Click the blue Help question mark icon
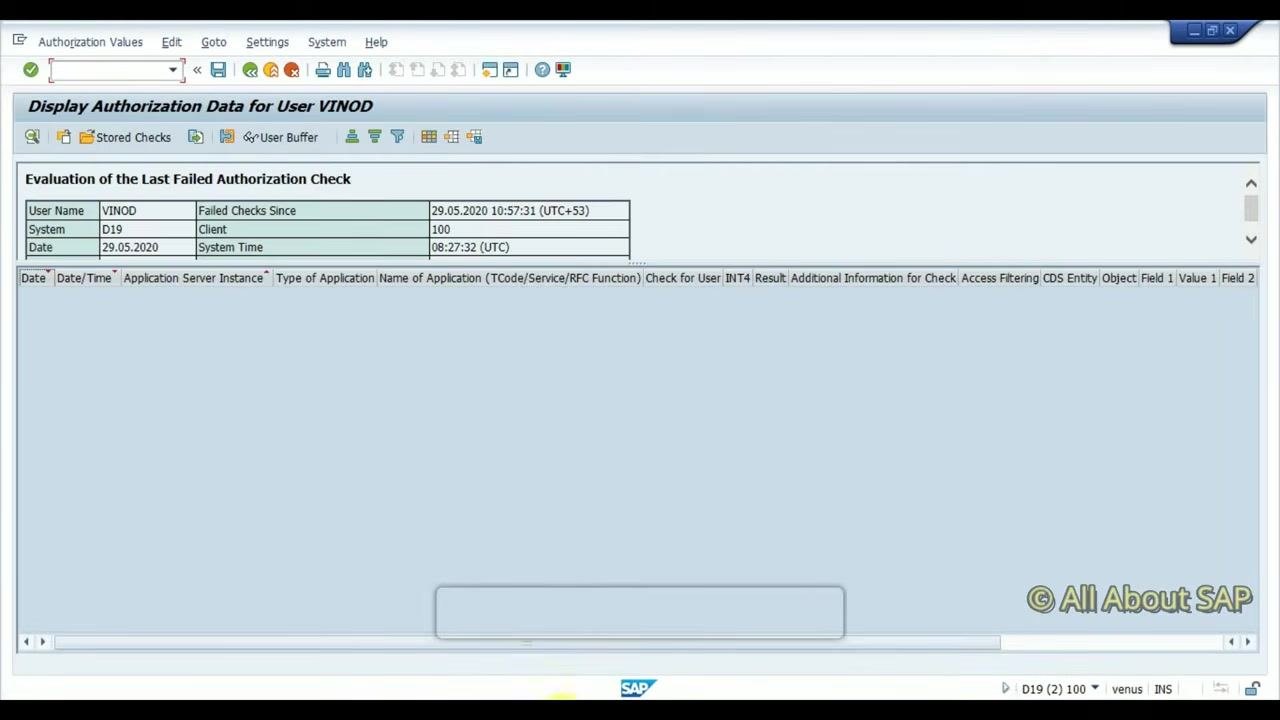Screen dimensions: 1280x720 tap(542, 70)
